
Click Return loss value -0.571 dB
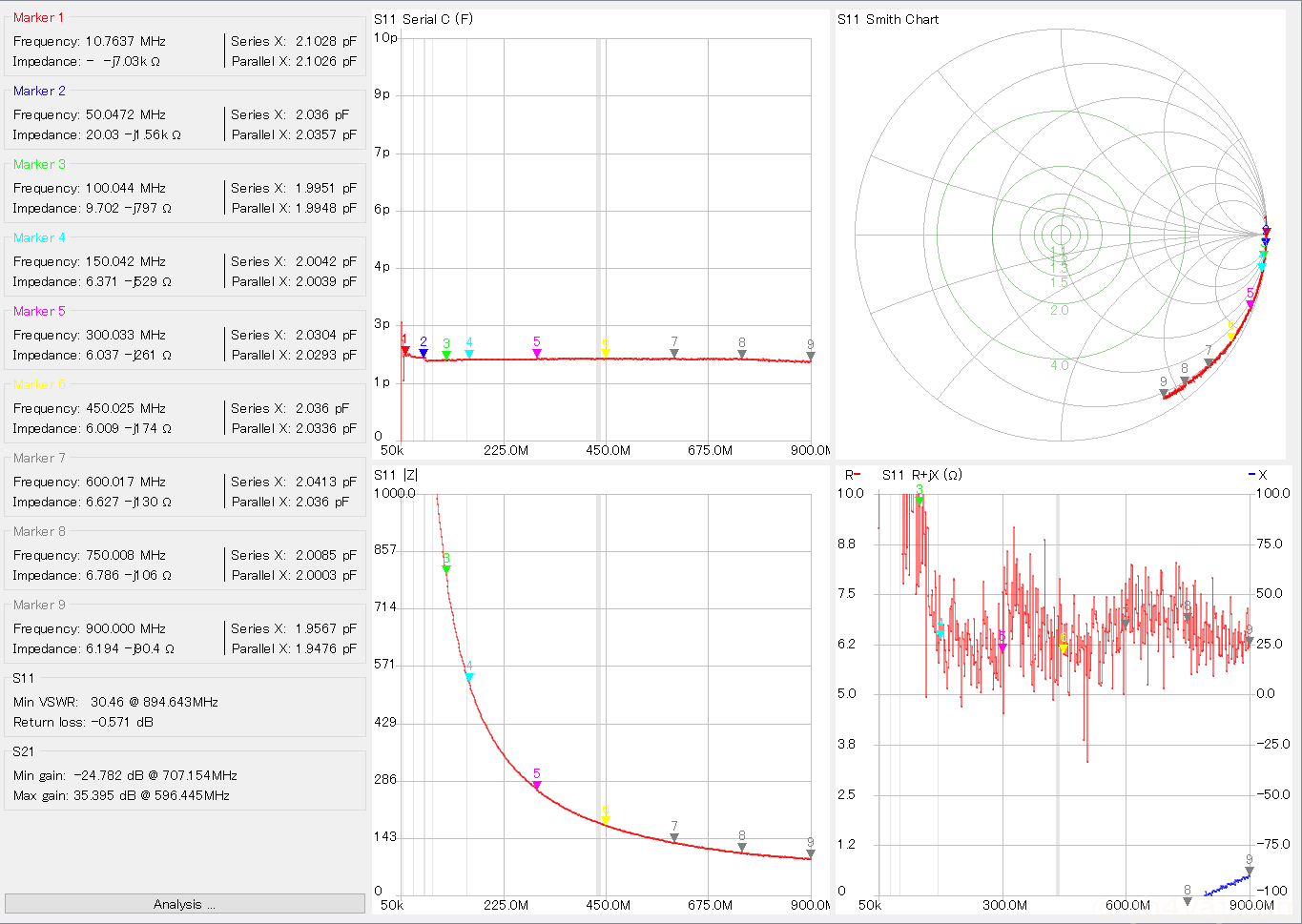(121, 722)
